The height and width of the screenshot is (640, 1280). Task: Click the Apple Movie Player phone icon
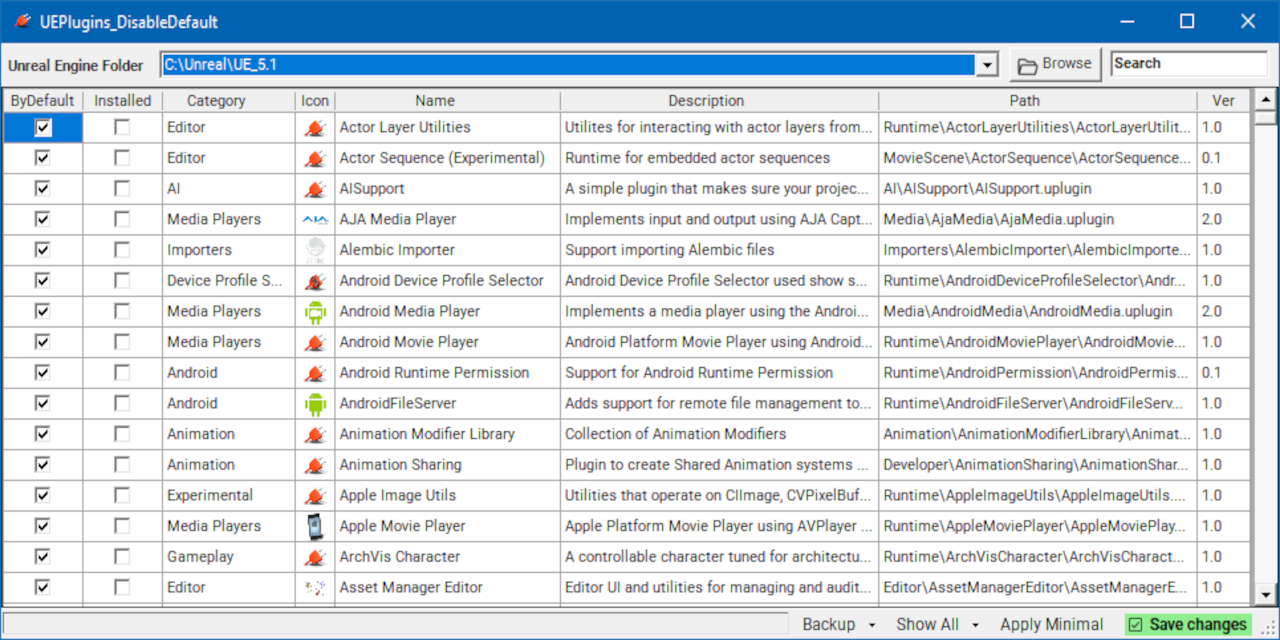point(315,526)
